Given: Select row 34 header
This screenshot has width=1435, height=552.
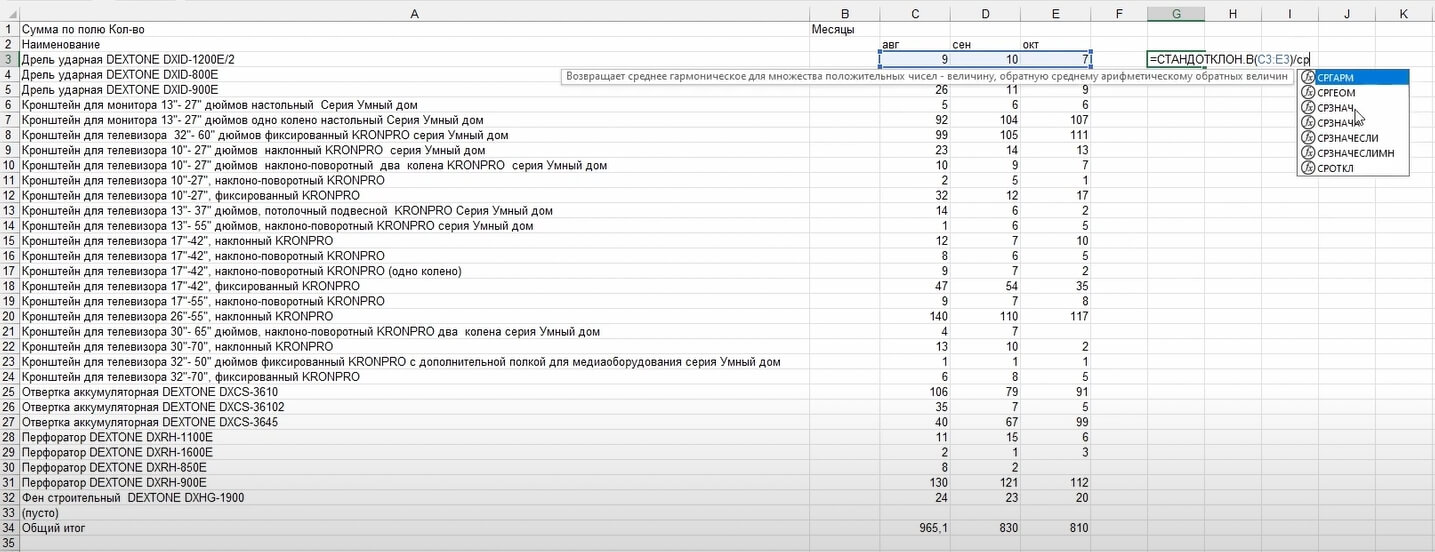Looking at the screenshot, I should (9, 527).
